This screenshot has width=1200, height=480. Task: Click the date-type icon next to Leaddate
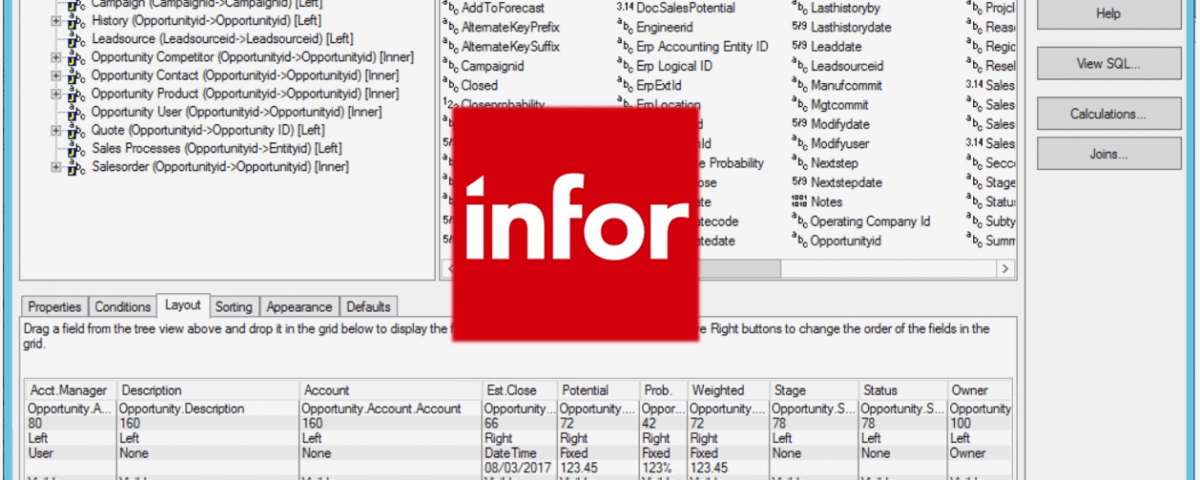(799, 46)
